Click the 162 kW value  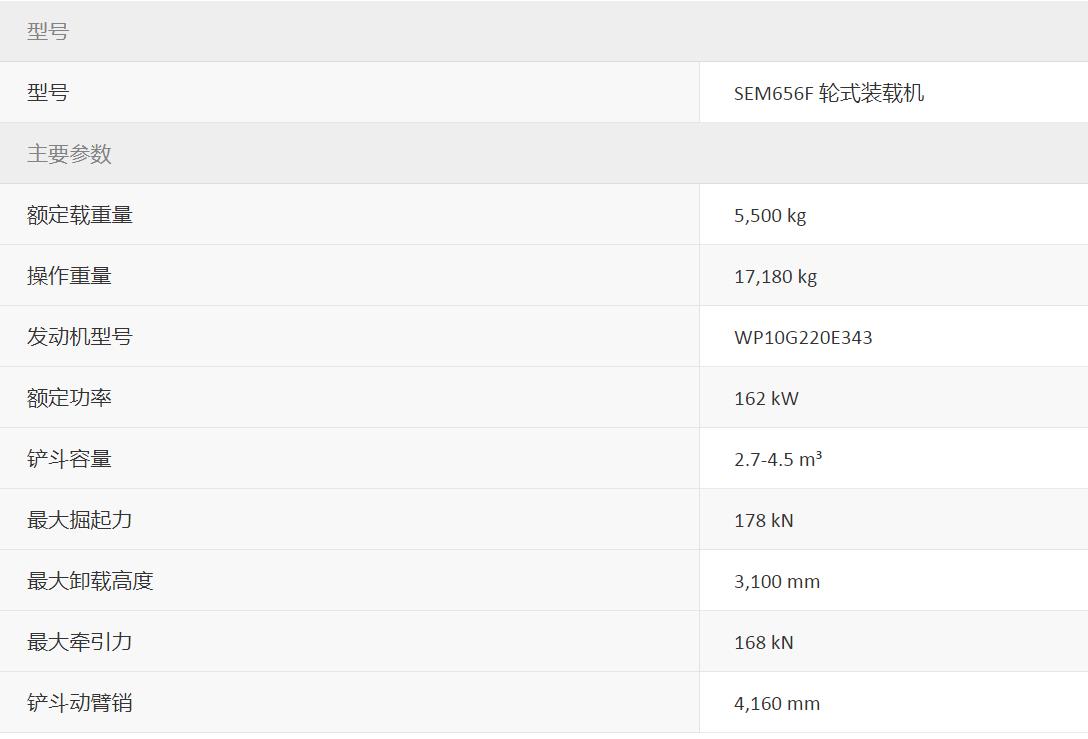(x=766, y=398)
